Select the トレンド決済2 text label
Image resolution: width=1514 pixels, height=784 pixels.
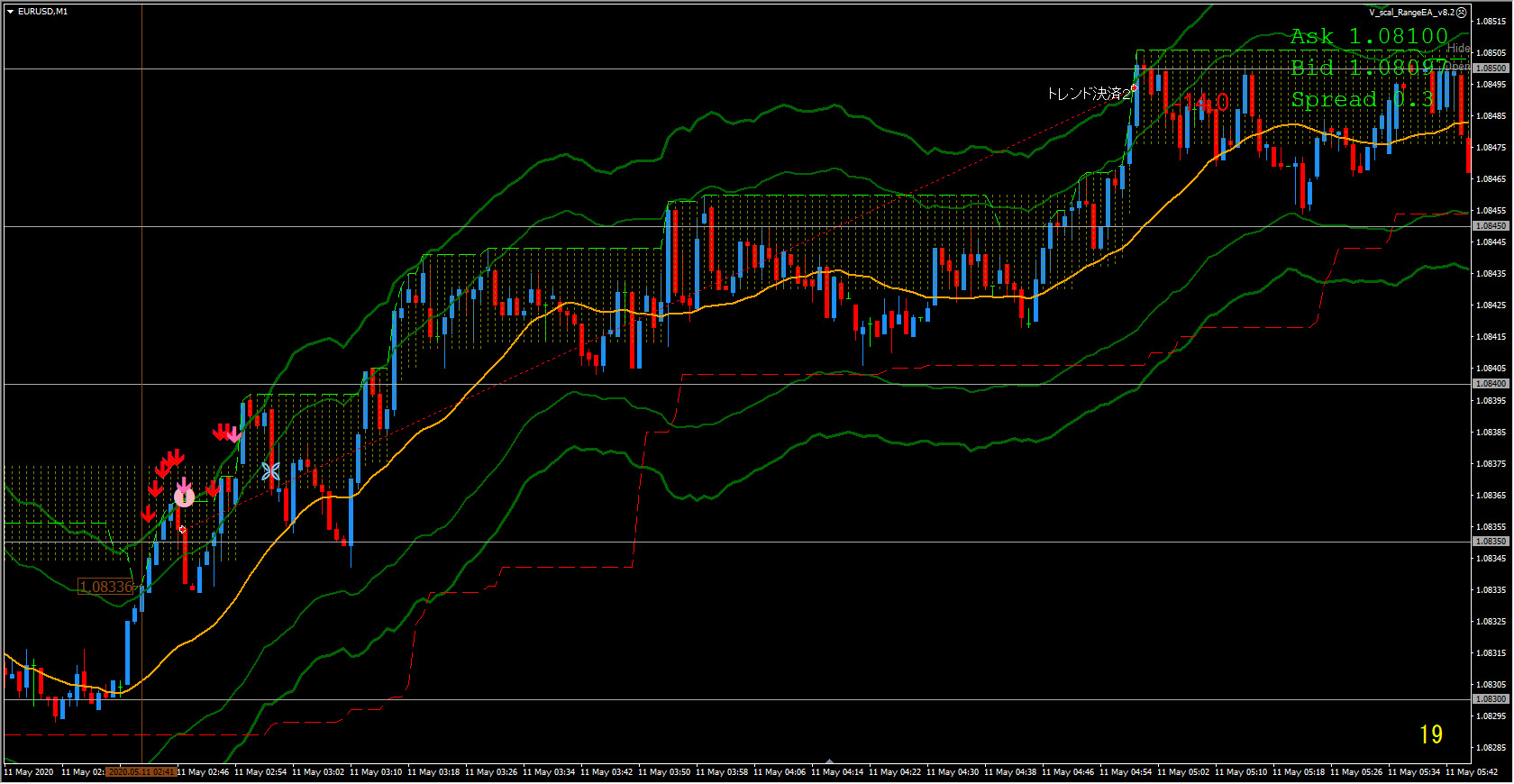(1088, 94)
